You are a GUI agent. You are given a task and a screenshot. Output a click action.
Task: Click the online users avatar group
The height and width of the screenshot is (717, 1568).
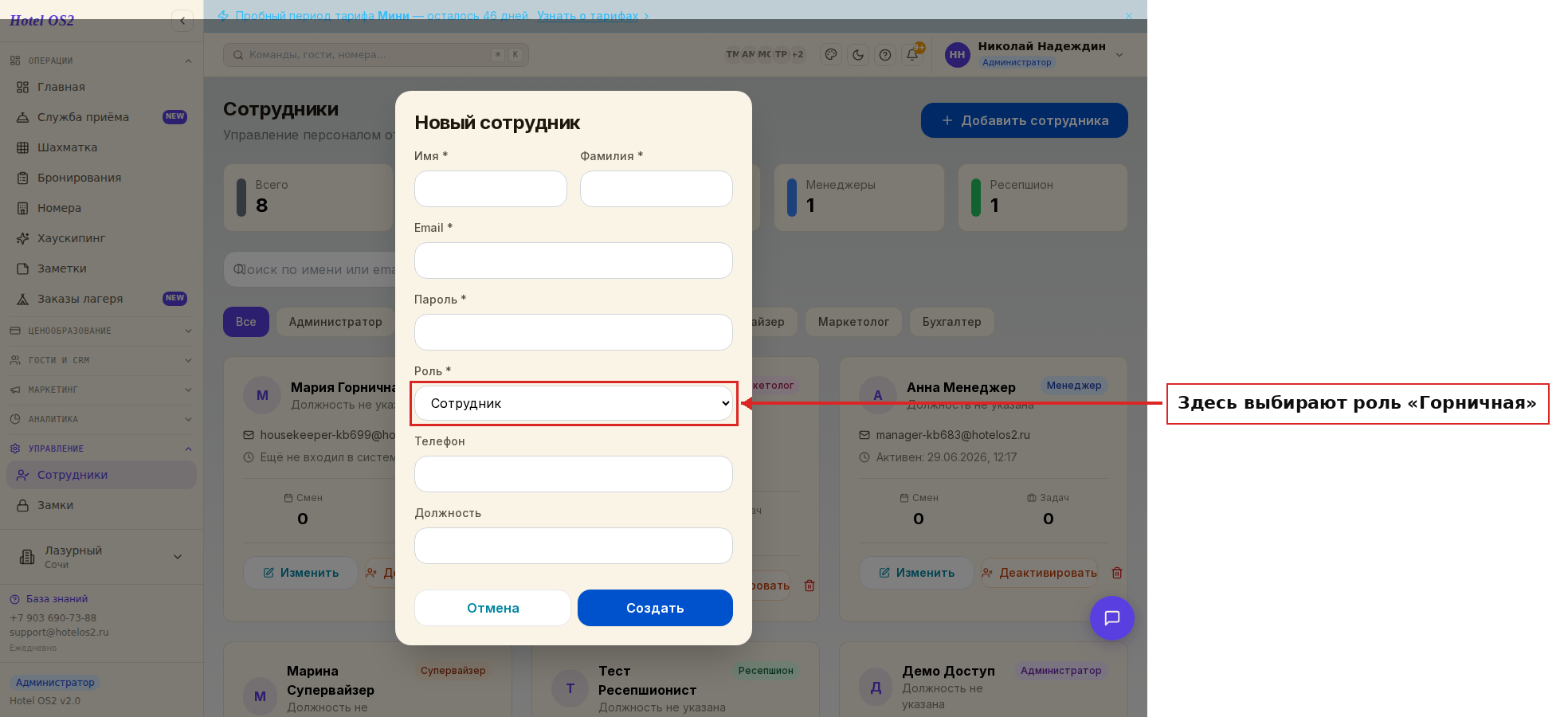click(765, 55)
